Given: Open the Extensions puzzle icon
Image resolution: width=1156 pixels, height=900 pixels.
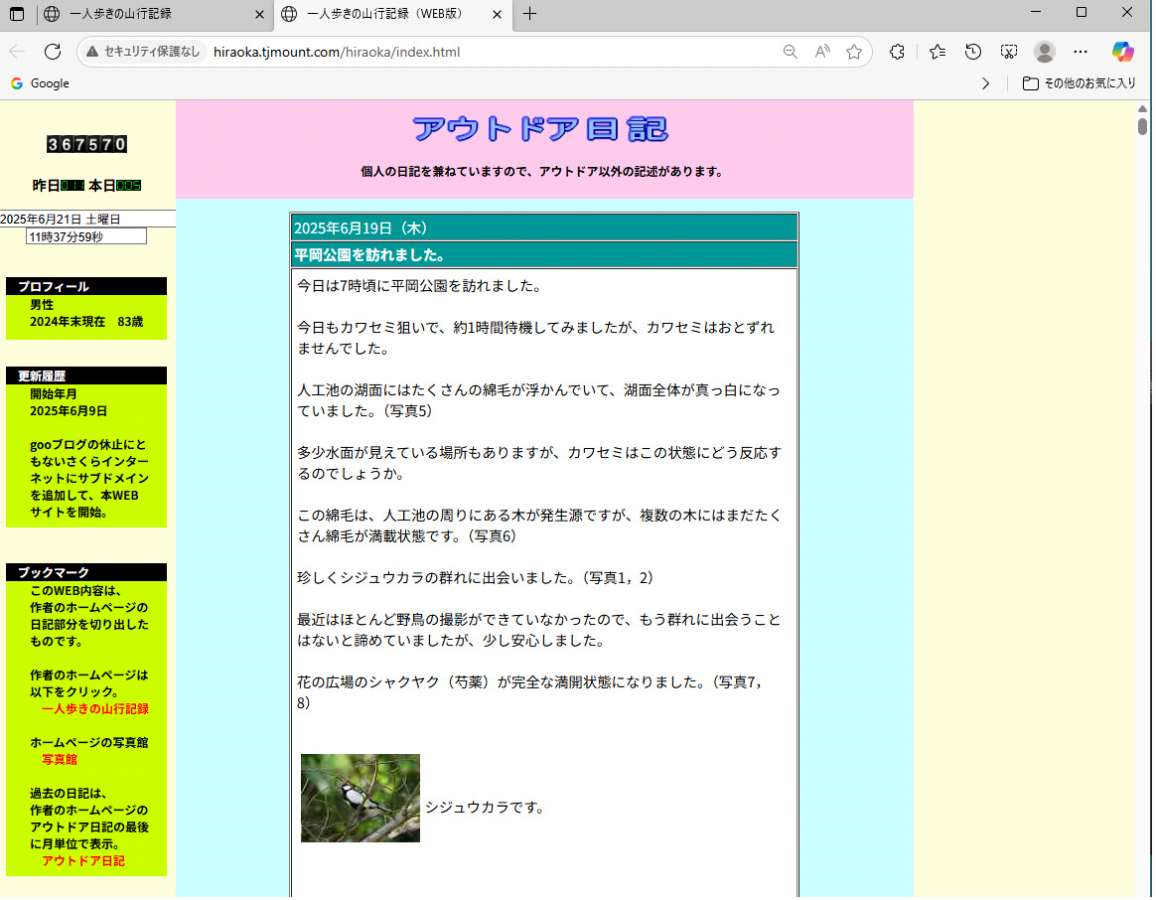Looking at the screenshot, I should tap(897, 52).
